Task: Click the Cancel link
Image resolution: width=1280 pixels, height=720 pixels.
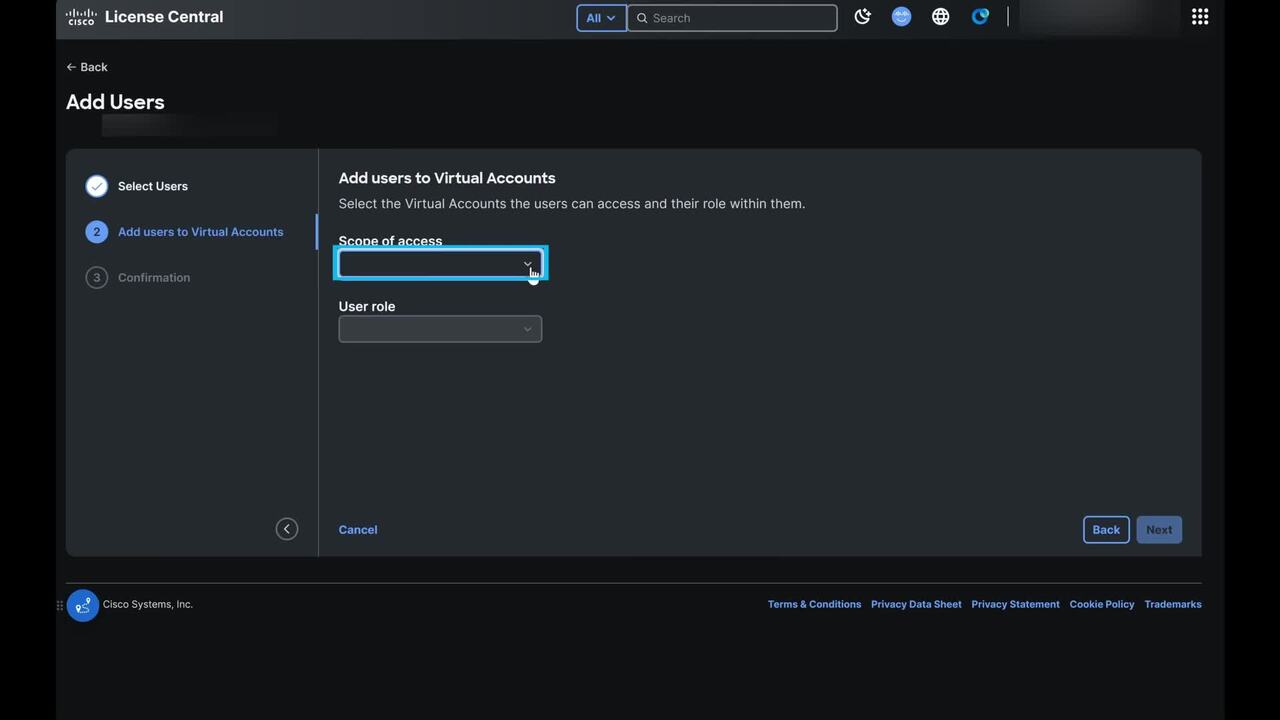Action: [x=358, y=530]
